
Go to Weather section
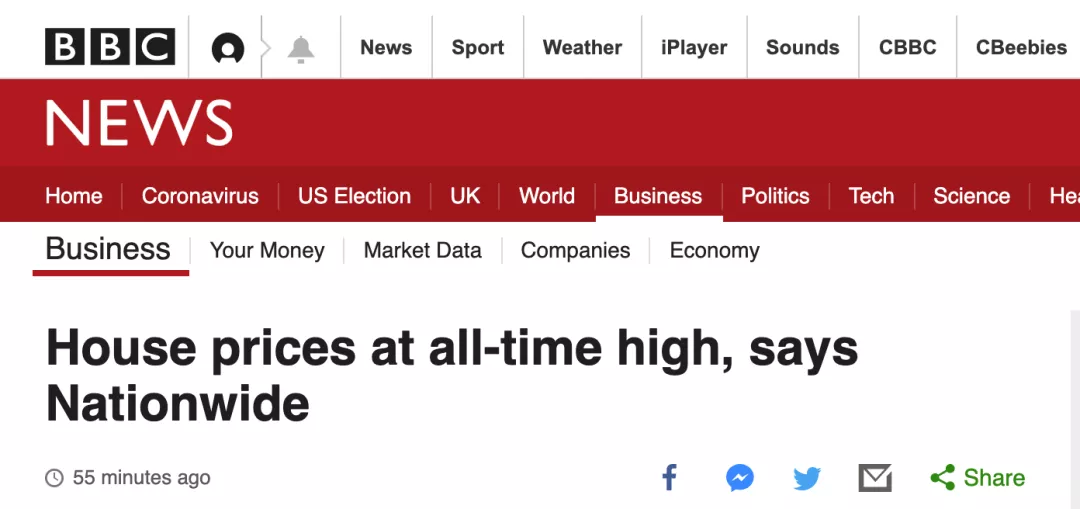[582, 48]
